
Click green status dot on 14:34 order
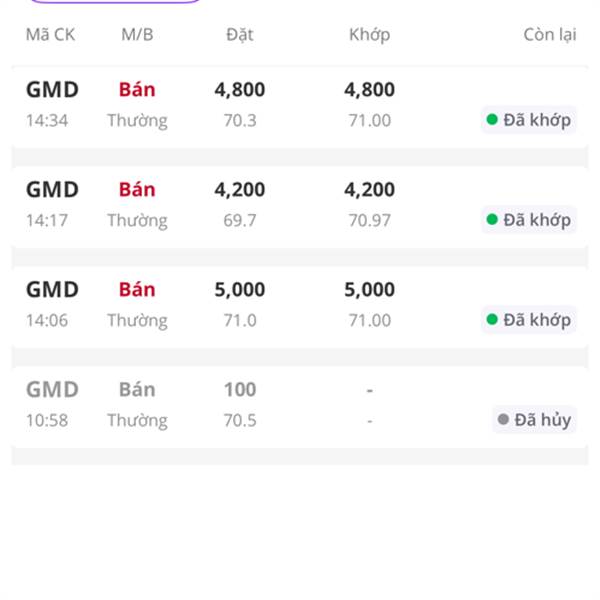(x=491, y=120)
